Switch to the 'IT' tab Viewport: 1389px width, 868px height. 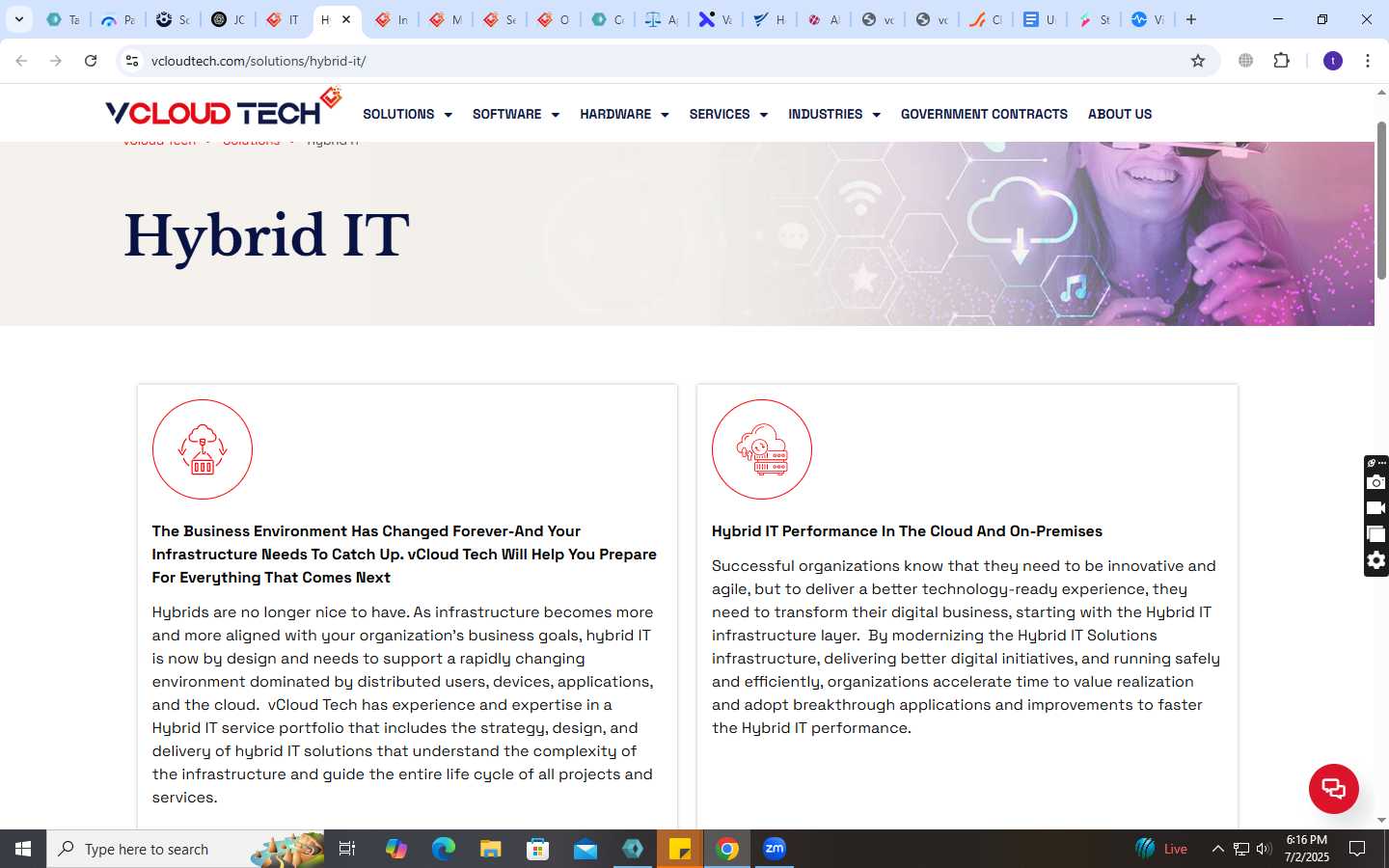point(283,19)
